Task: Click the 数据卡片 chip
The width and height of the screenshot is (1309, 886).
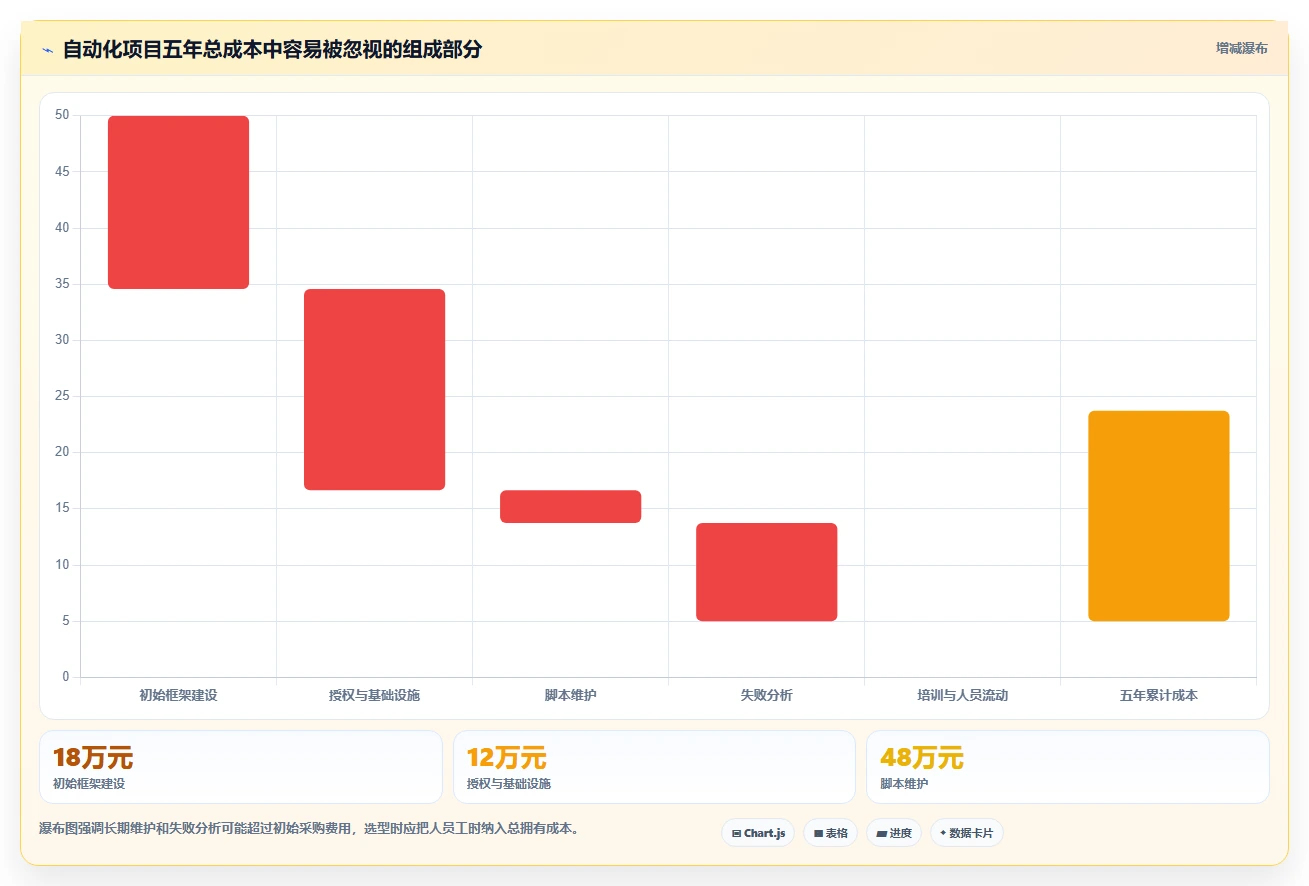Action: click(x=966, y=833)
